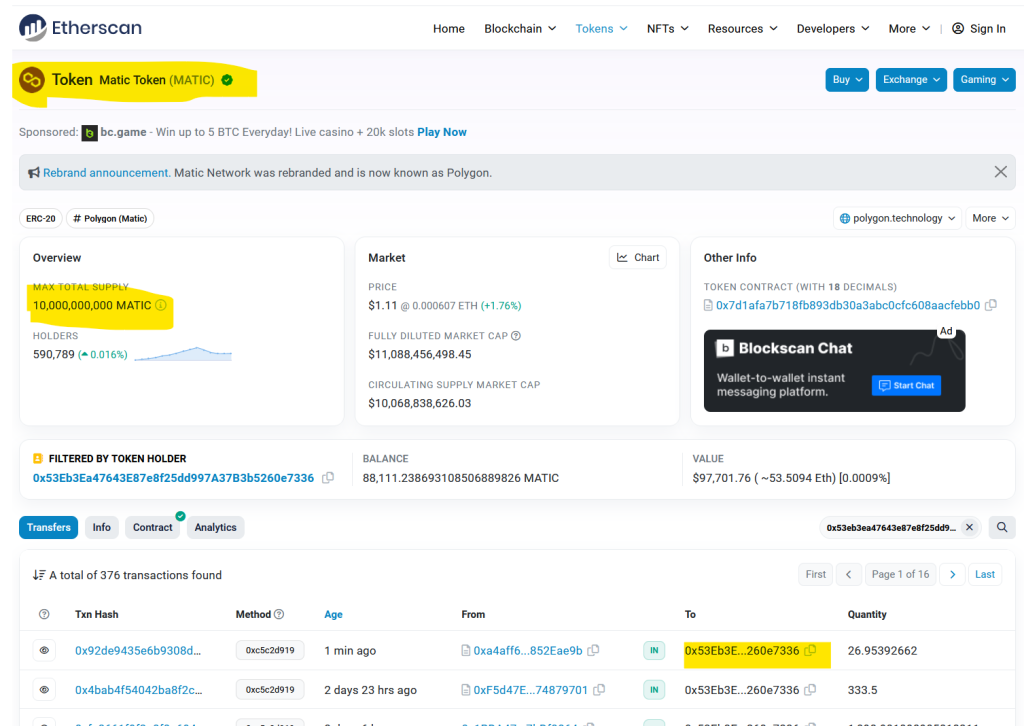1024x726 pixels.
Task: Open the Market price Chart
Action: [x=638, y=257]
